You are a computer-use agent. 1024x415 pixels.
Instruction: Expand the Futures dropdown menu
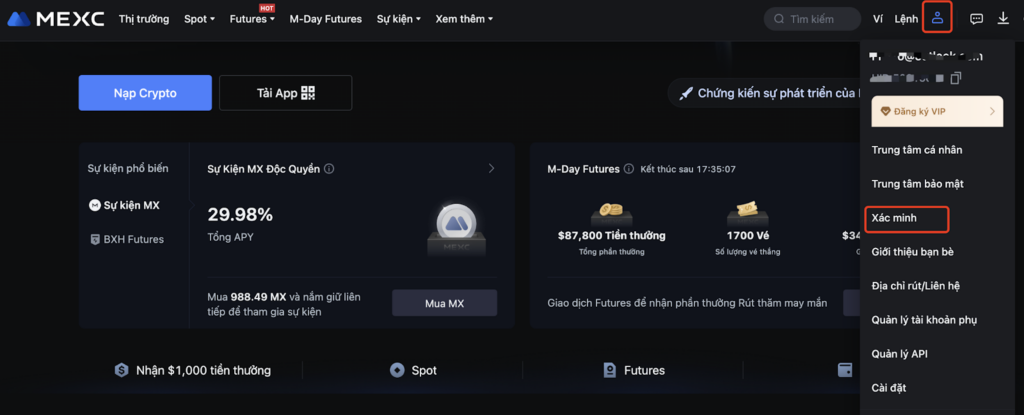pyautogui.click(x=251, y=19)
